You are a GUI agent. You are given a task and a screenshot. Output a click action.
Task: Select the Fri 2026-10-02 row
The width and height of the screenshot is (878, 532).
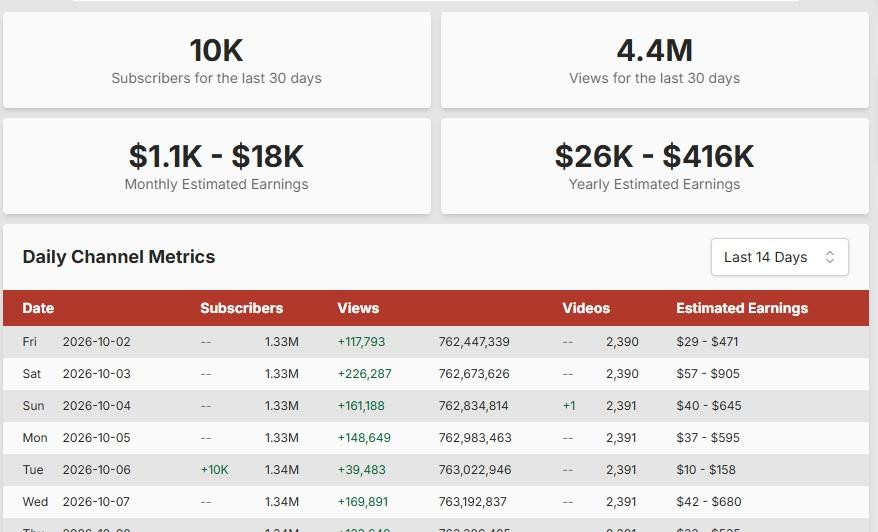(436, 342)
